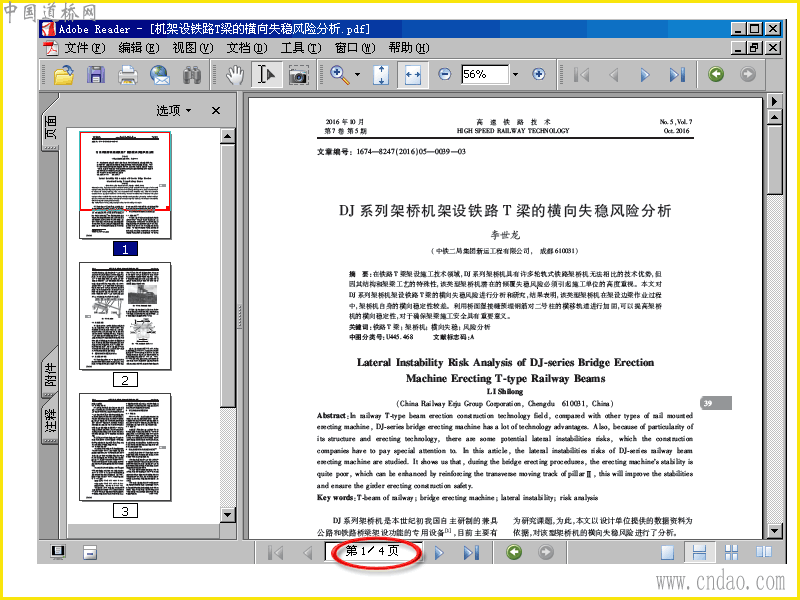Click the document scrollbar down arrow

[x=775, y=531]
